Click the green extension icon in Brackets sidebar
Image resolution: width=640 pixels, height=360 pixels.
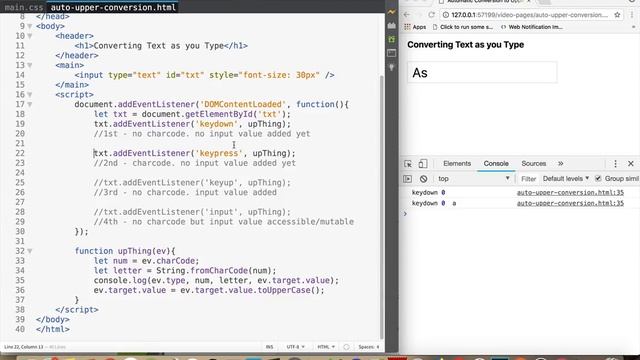[x=392, y=39]
